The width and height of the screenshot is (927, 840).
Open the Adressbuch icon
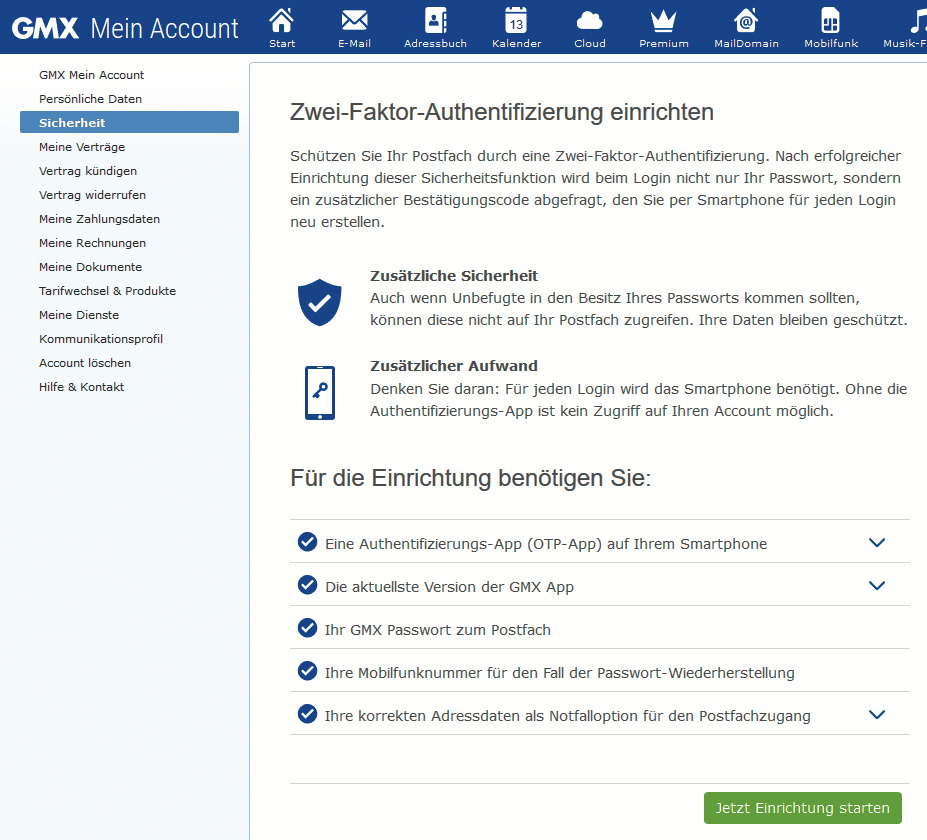(435, 21)
